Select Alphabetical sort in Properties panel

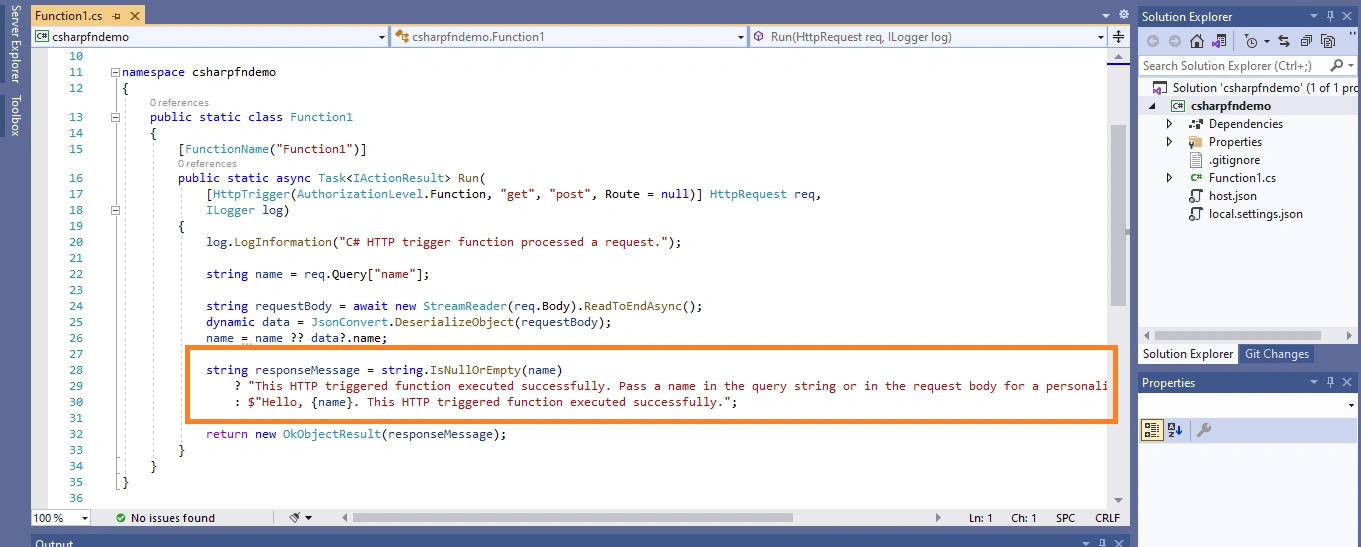[x=1174, y=430]
